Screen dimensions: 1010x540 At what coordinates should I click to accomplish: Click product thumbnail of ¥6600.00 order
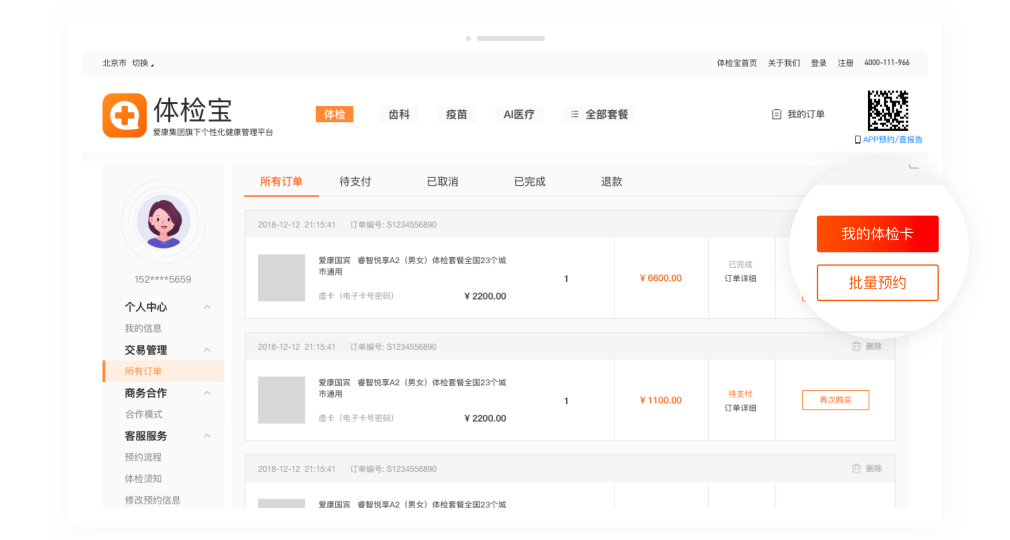tap(281, 278)
